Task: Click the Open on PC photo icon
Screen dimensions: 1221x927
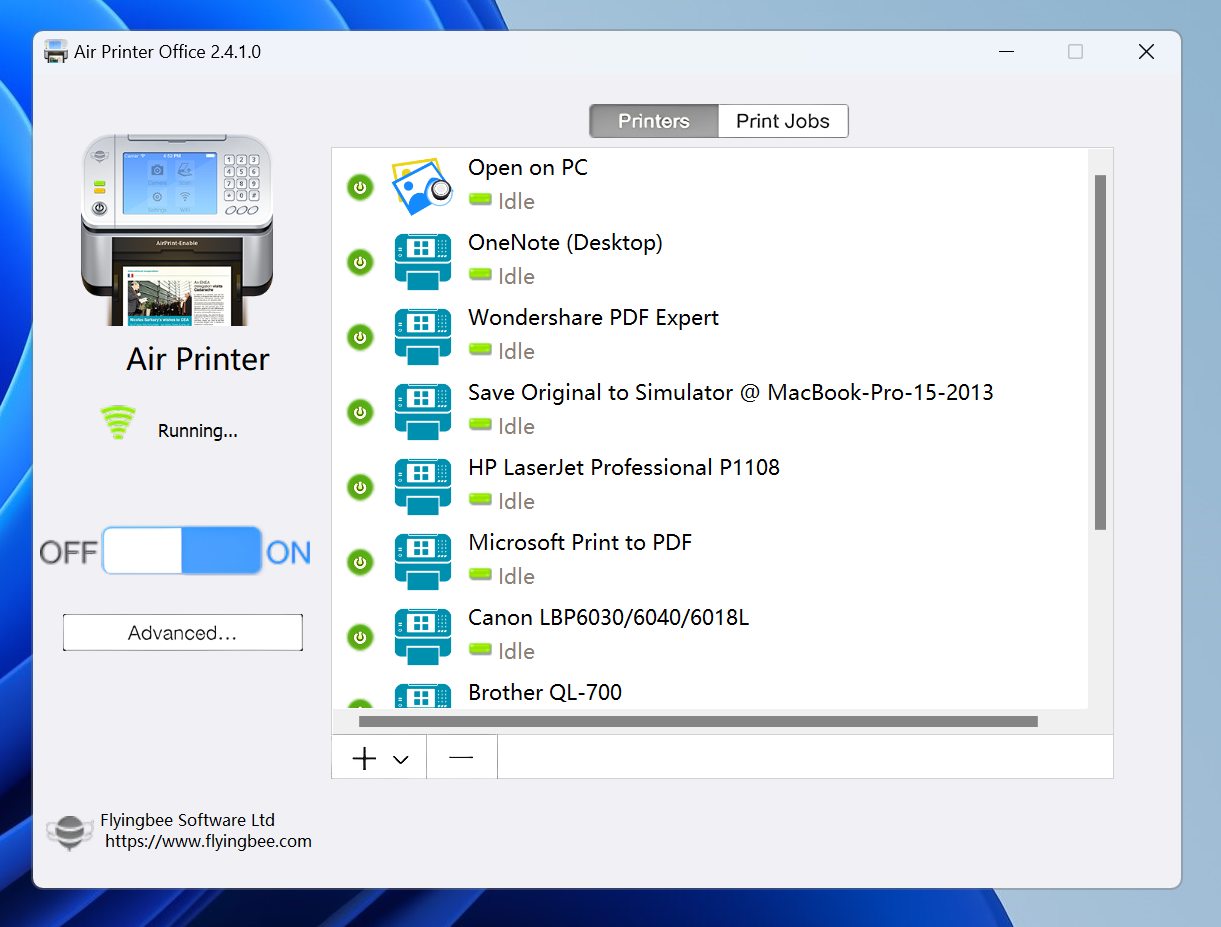Action: click(423, 186)
